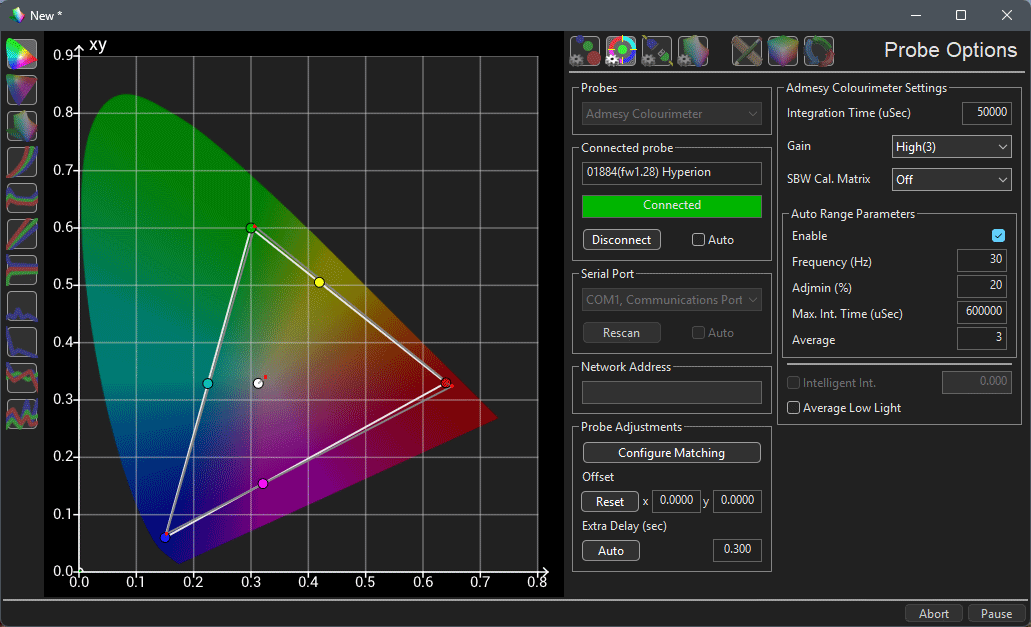
Task: Expand the Probes Admesy Colourimeter dropdown
Action: point(672,114)
